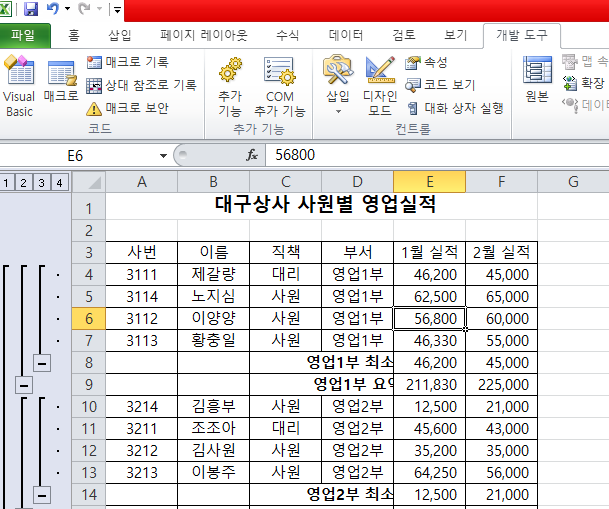Click 코드 보기 view code

(x=440, y=85)
